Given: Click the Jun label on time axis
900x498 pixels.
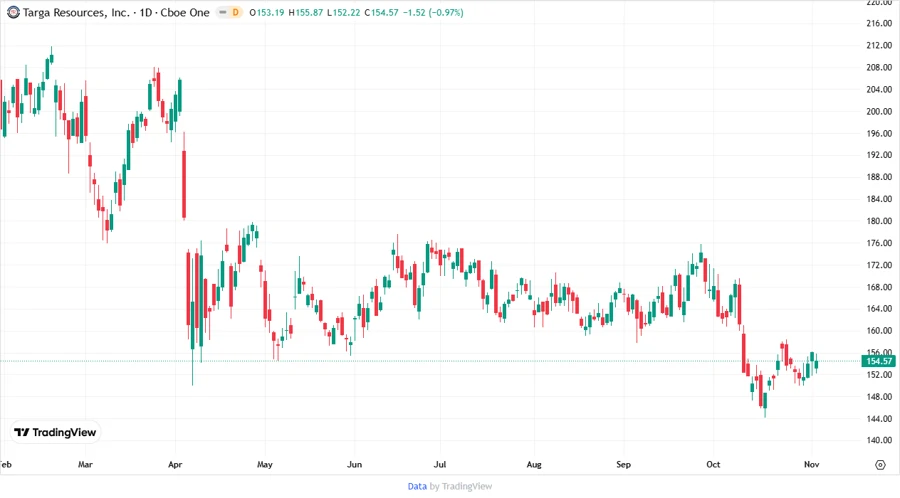Looking at the screenshot, I should coord(354,464).
